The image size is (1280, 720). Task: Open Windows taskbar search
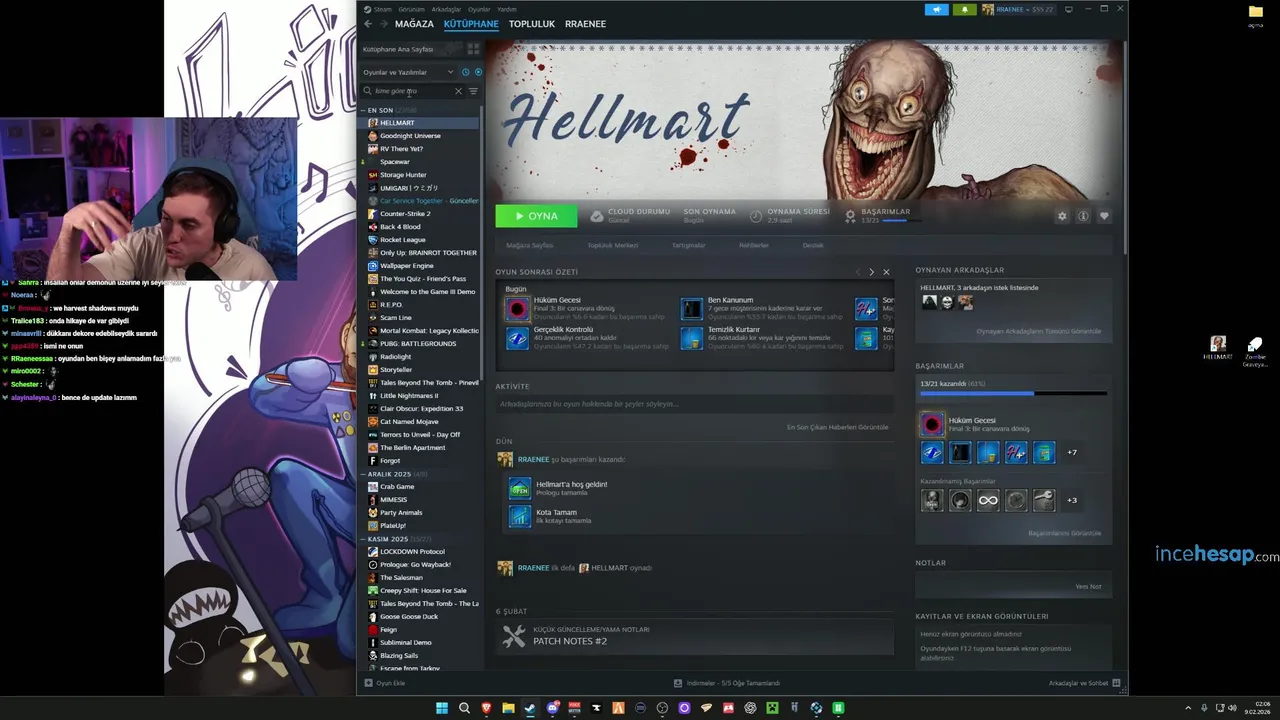point(464,708)
